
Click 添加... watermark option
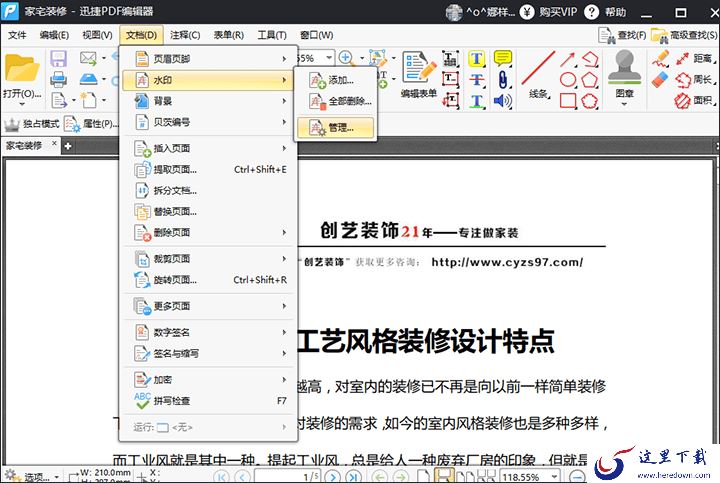[335, 80]
